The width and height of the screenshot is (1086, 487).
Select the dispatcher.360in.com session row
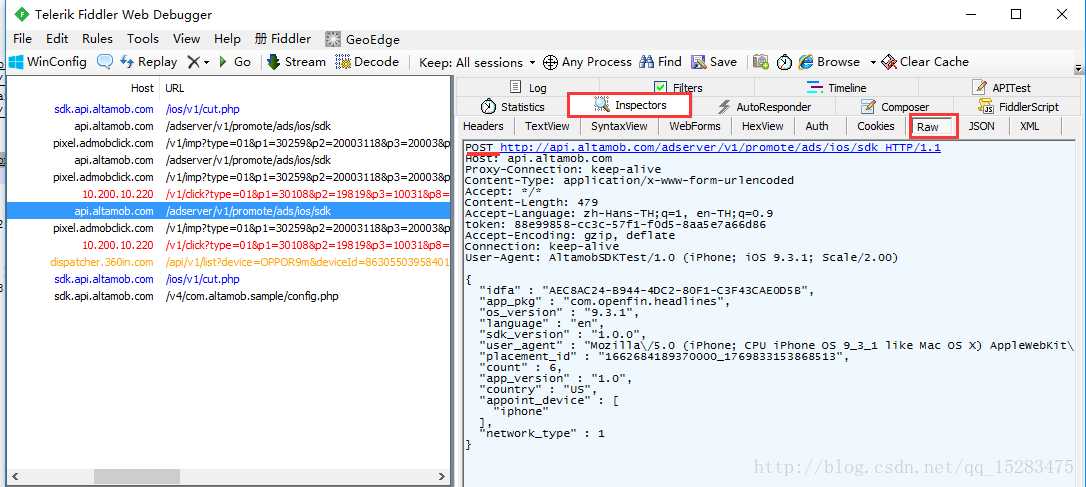click(x=229, y=262)
